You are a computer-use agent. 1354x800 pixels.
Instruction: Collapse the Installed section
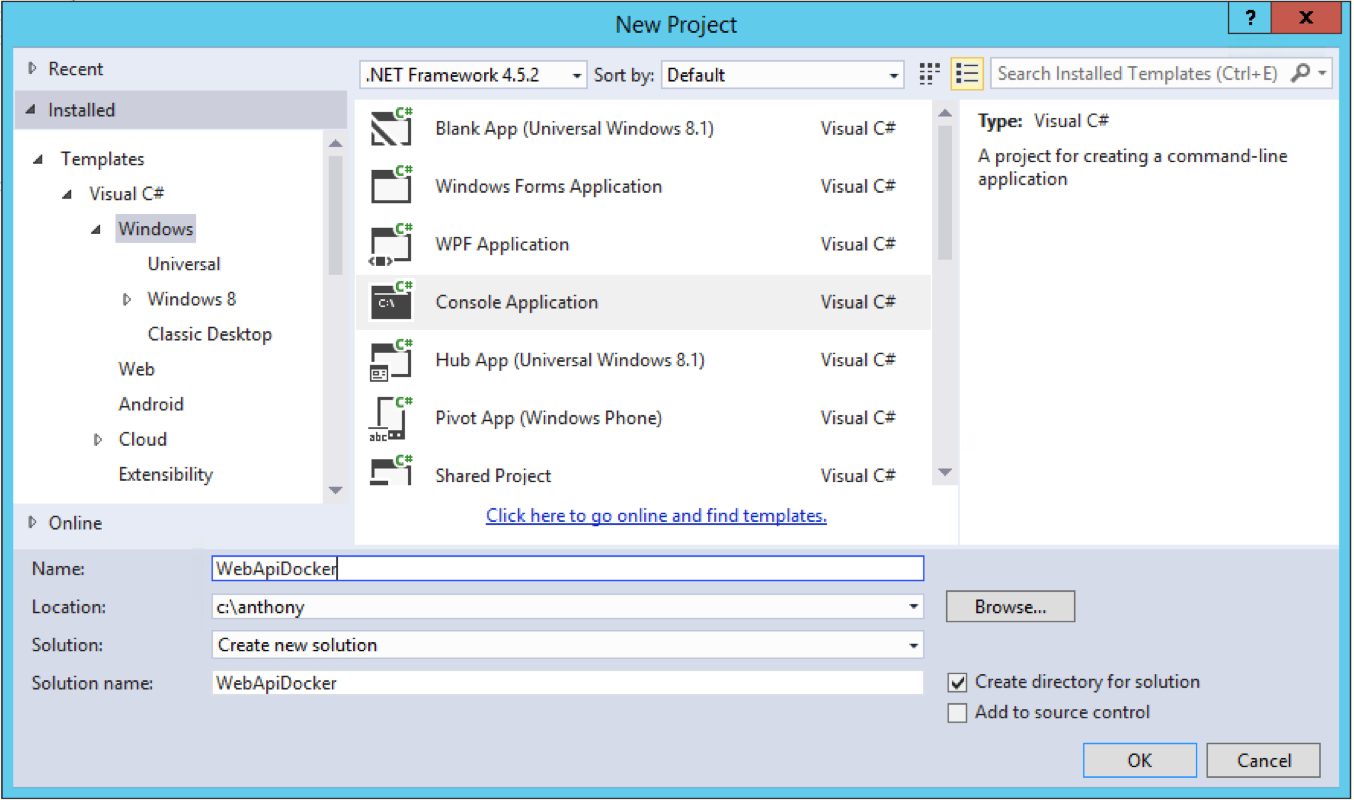coord(32,111)
